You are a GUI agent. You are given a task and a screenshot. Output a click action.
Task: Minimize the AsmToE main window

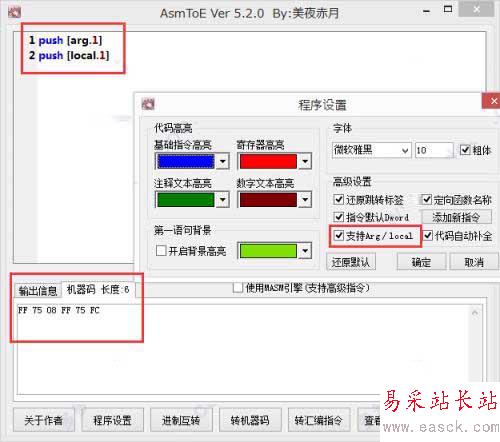426,11
